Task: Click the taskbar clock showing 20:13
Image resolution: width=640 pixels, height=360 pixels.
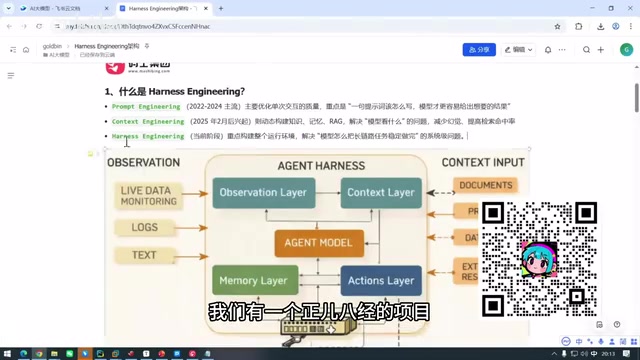Action: [x=608, y=353]
